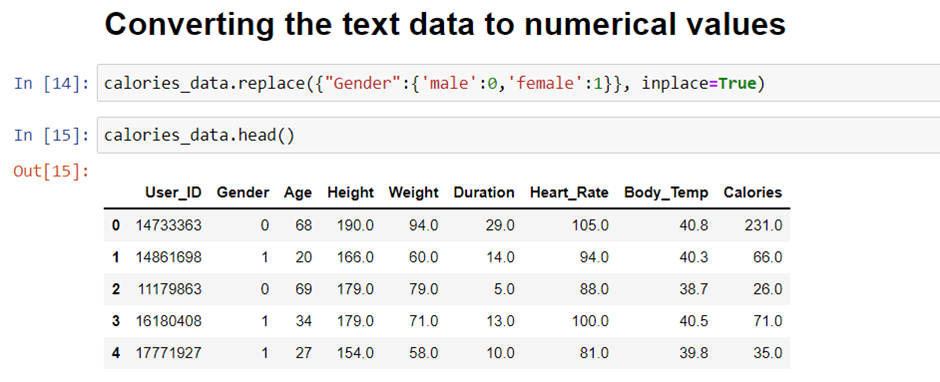Screen dimensions: 940x382
Task: Click the Duration column header
Action: pos(484,192)
